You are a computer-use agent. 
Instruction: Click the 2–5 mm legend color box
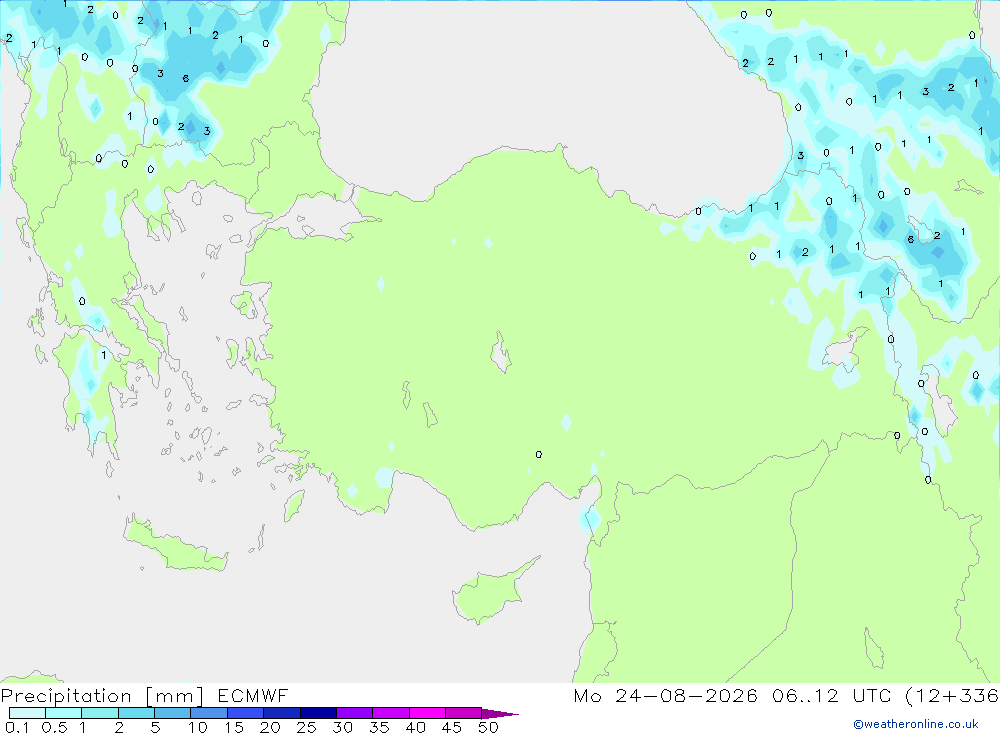[136, 713]
